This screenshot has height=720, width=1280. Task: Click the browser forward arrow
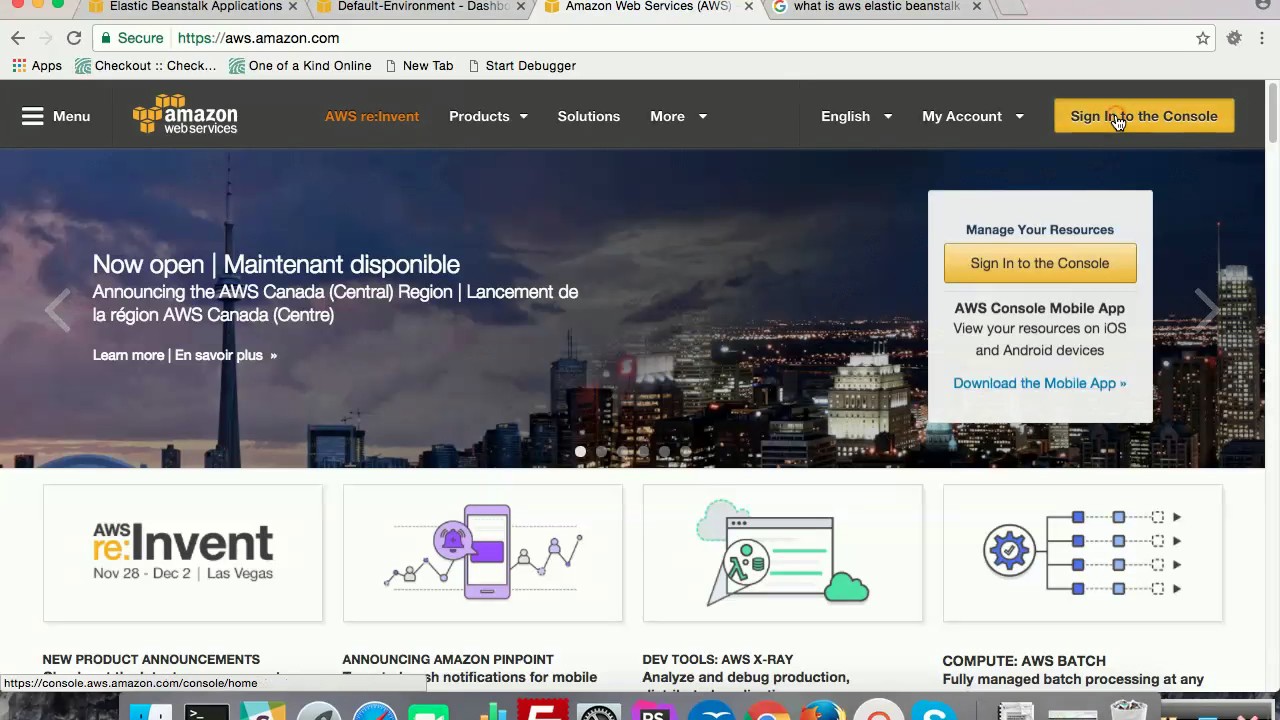coord(45,38)
